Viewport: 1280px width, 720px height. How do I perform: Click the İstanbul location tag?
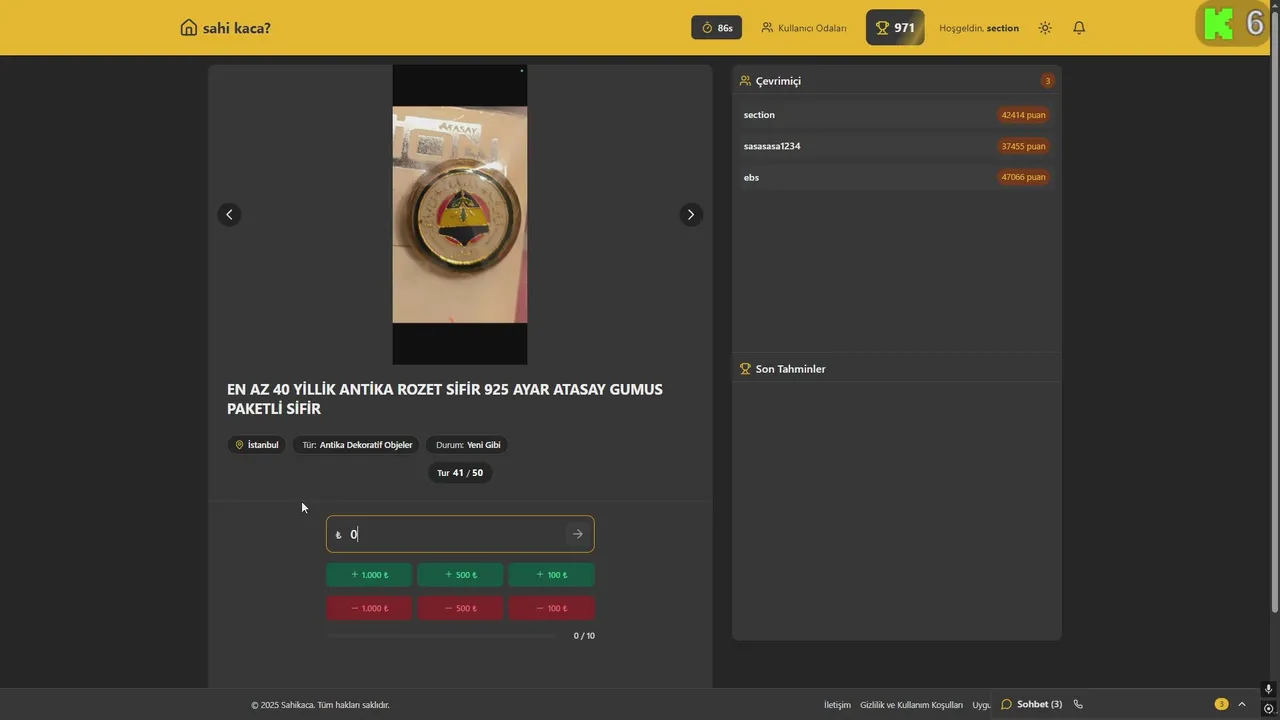coord(257,445)
